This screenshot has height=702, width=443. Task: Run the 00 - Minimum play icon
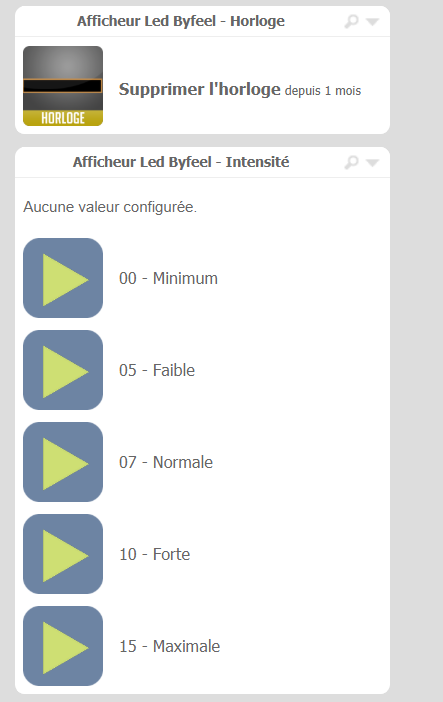pyautogui.click(x=63, y=278)
